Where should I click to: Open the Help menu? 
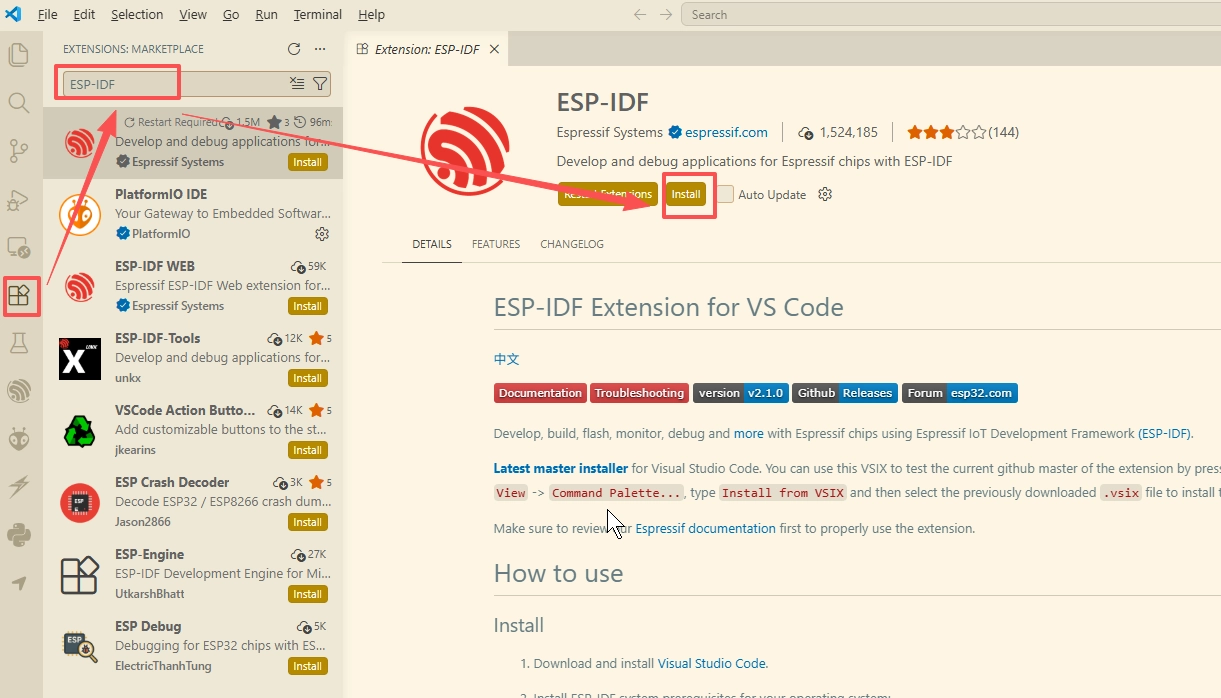(371, 14)
